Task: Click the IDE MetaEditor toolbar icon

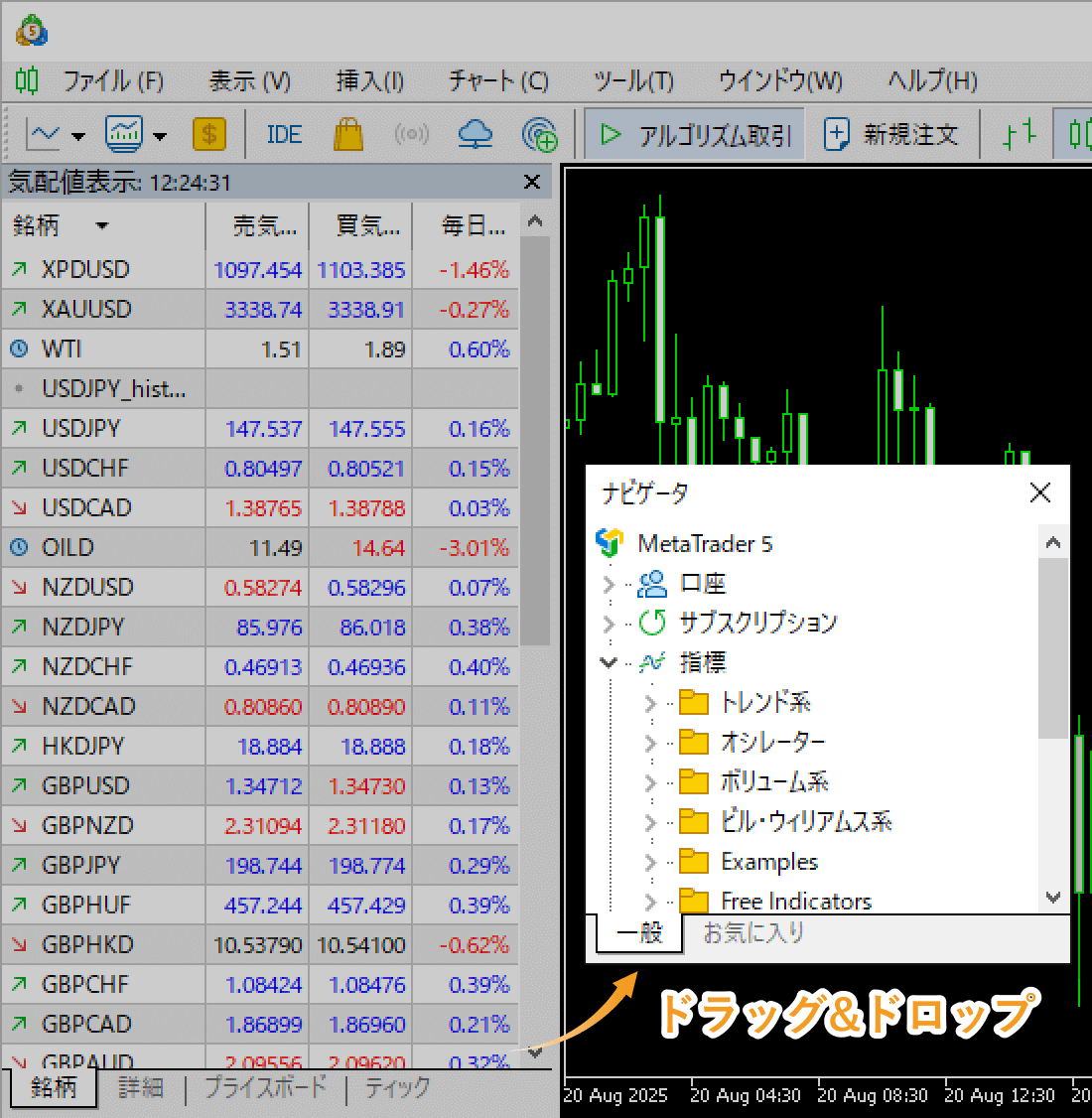Action: coord(284,134)
